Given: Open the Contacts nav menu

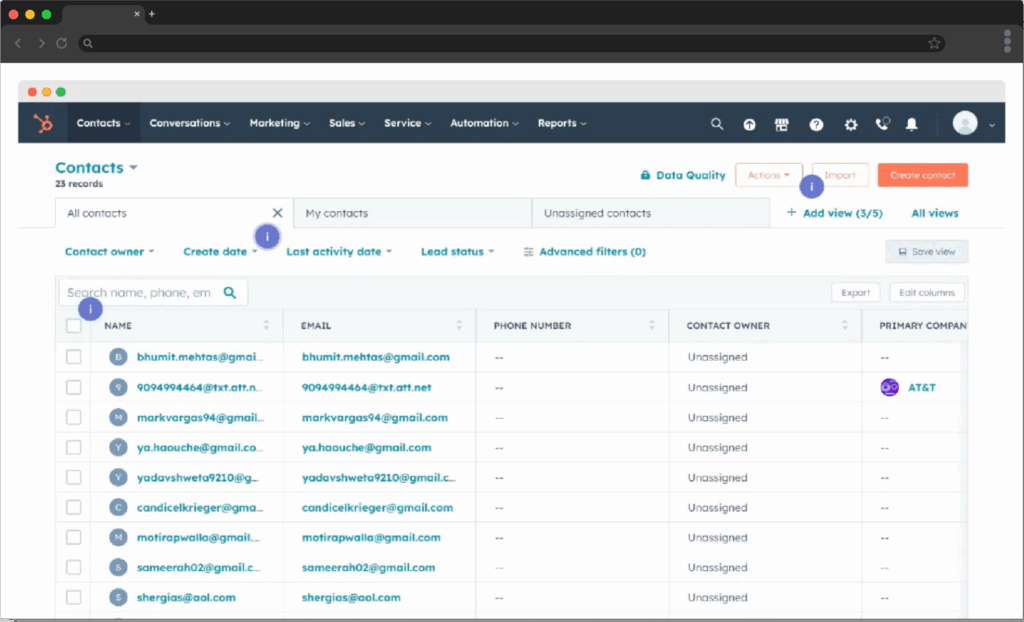Looking at the screenshot, I should [x=103, y=123].
